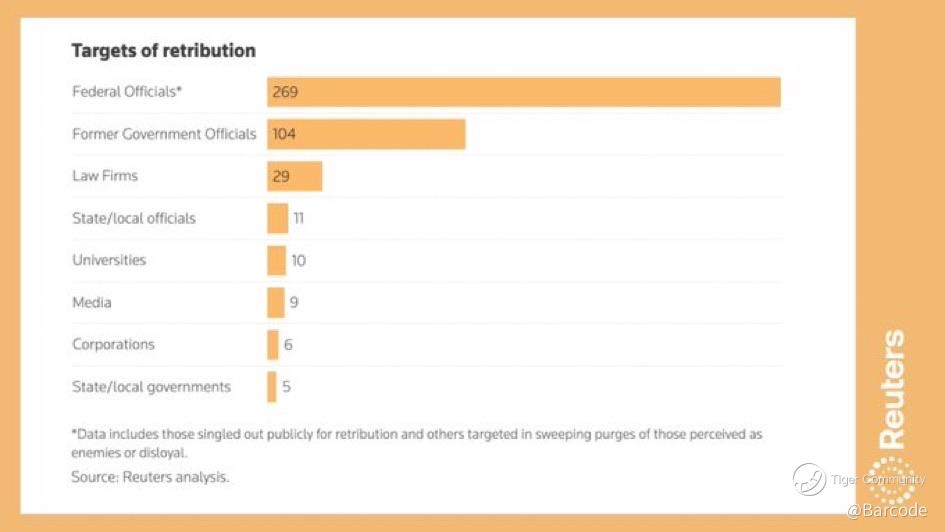The height and width of the screenshot is (532, 945).
Task: Click the Corporations category label
Action: (113, 344)
